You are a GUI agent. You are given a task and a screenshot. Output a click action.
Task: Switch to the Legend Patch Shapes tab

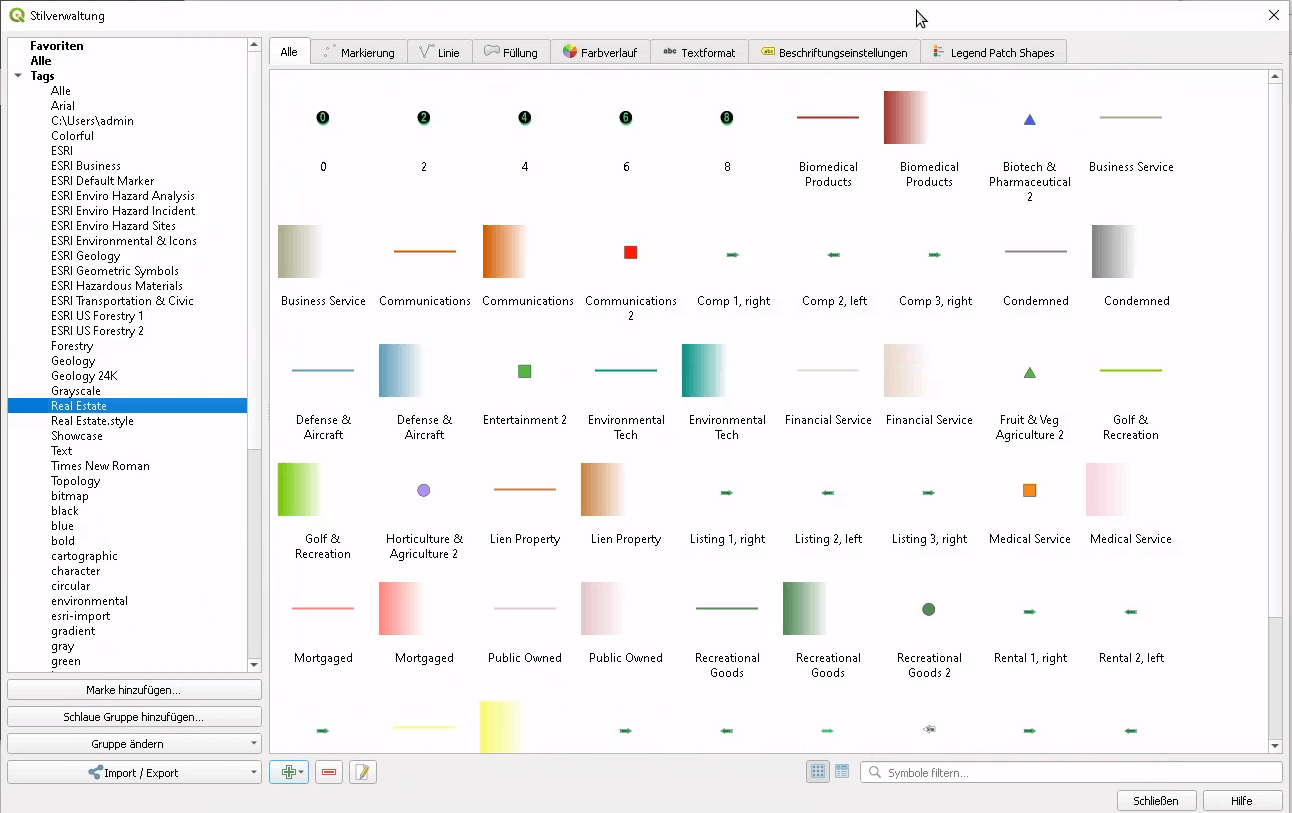click(993, 53)
